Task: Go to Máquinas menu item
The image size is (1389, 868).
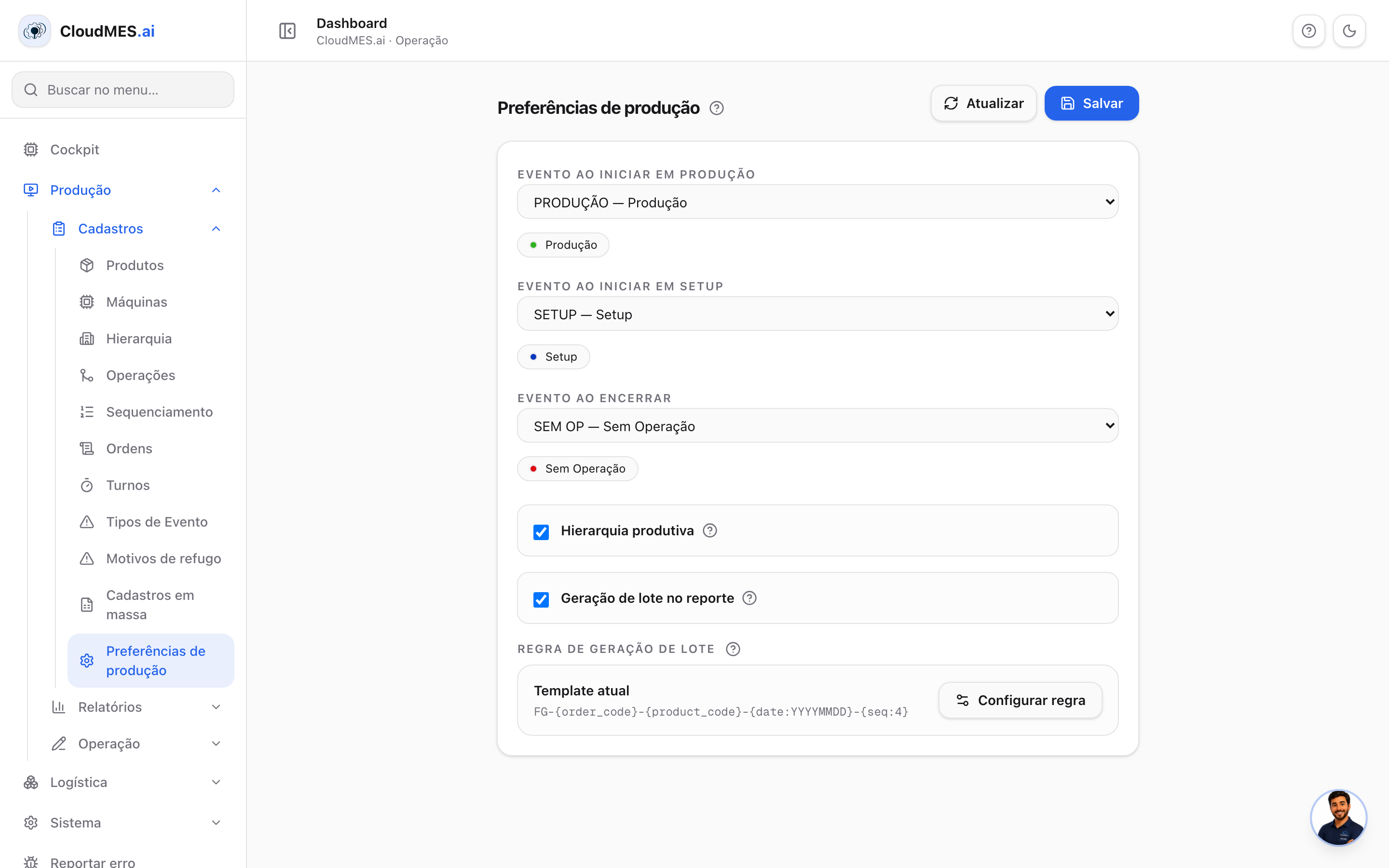Action: [x=150, y=302]
